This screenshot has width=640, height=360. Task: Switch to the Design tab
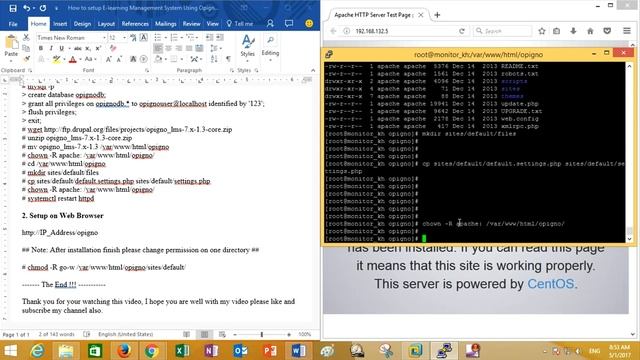tap(82, 24)
